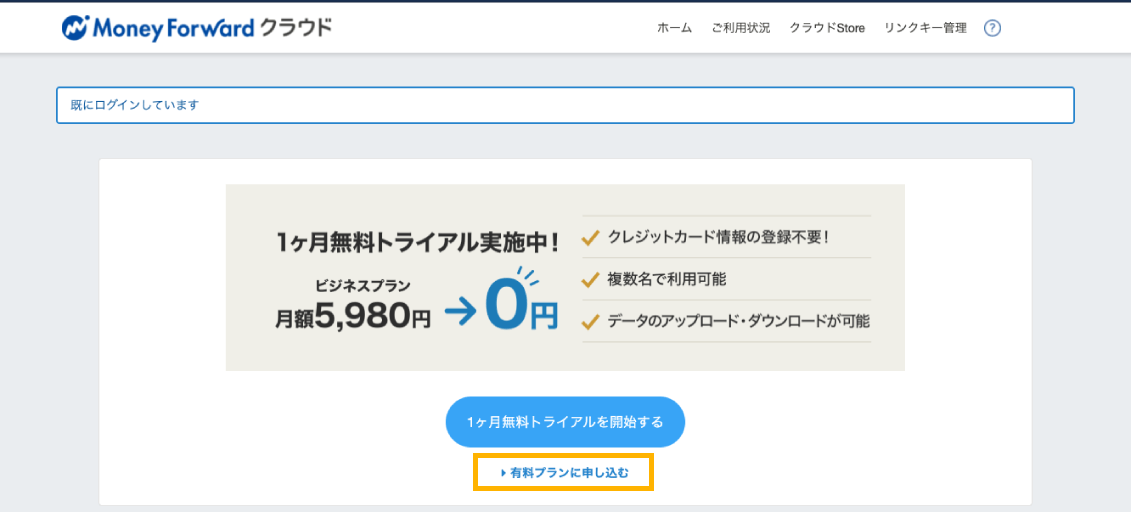Click small triangle before 有料プランに申し込む

point(503,473)
